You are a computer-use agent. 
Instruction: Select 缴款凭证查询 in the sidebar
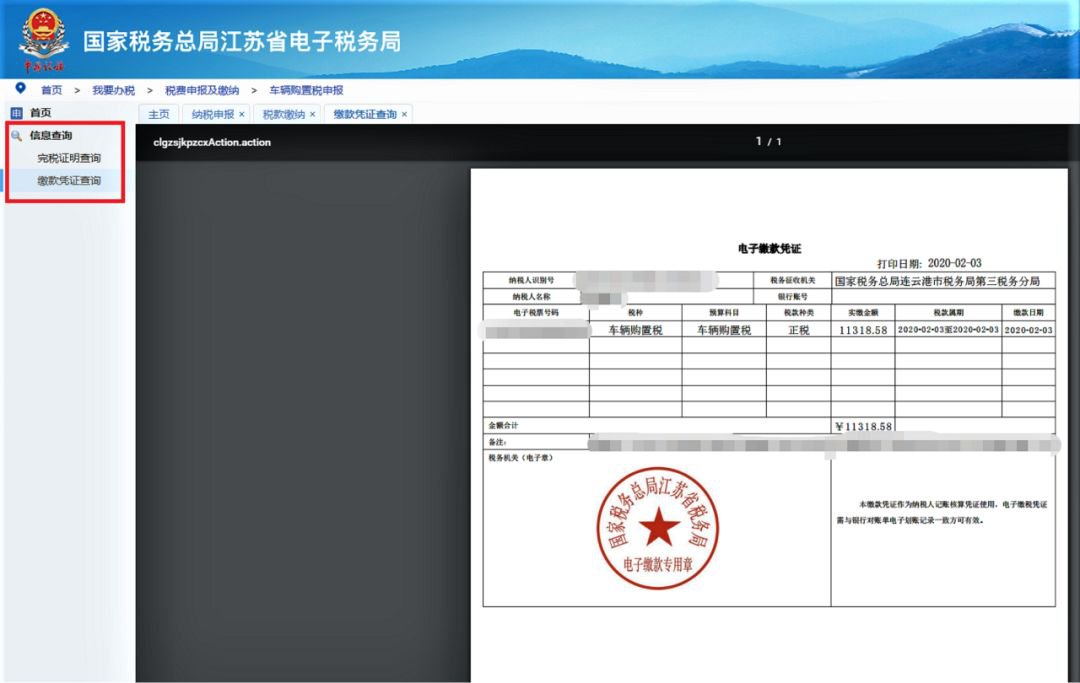point(69,181)
